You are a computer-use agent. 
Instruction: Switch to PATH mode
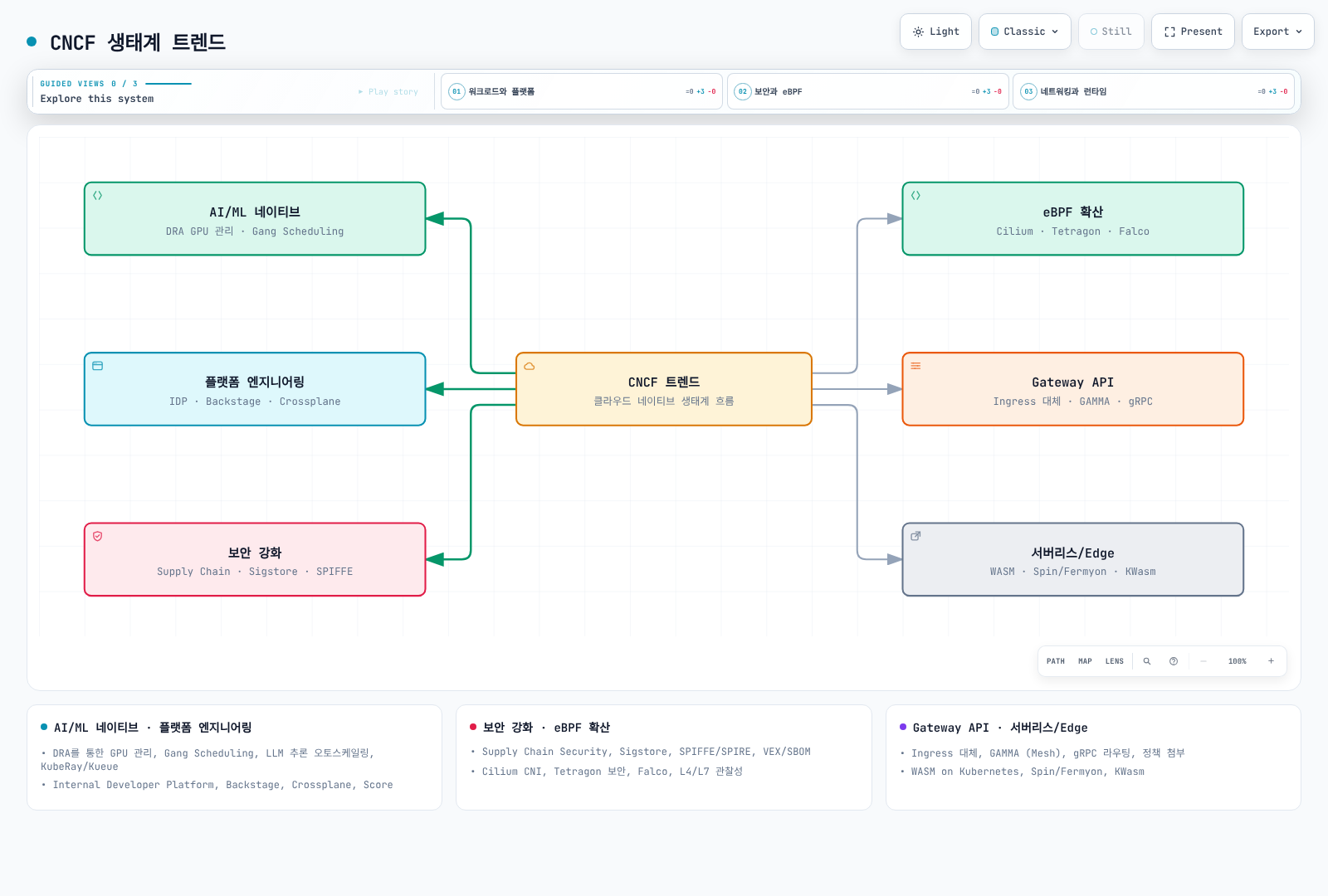(1056, 661)
